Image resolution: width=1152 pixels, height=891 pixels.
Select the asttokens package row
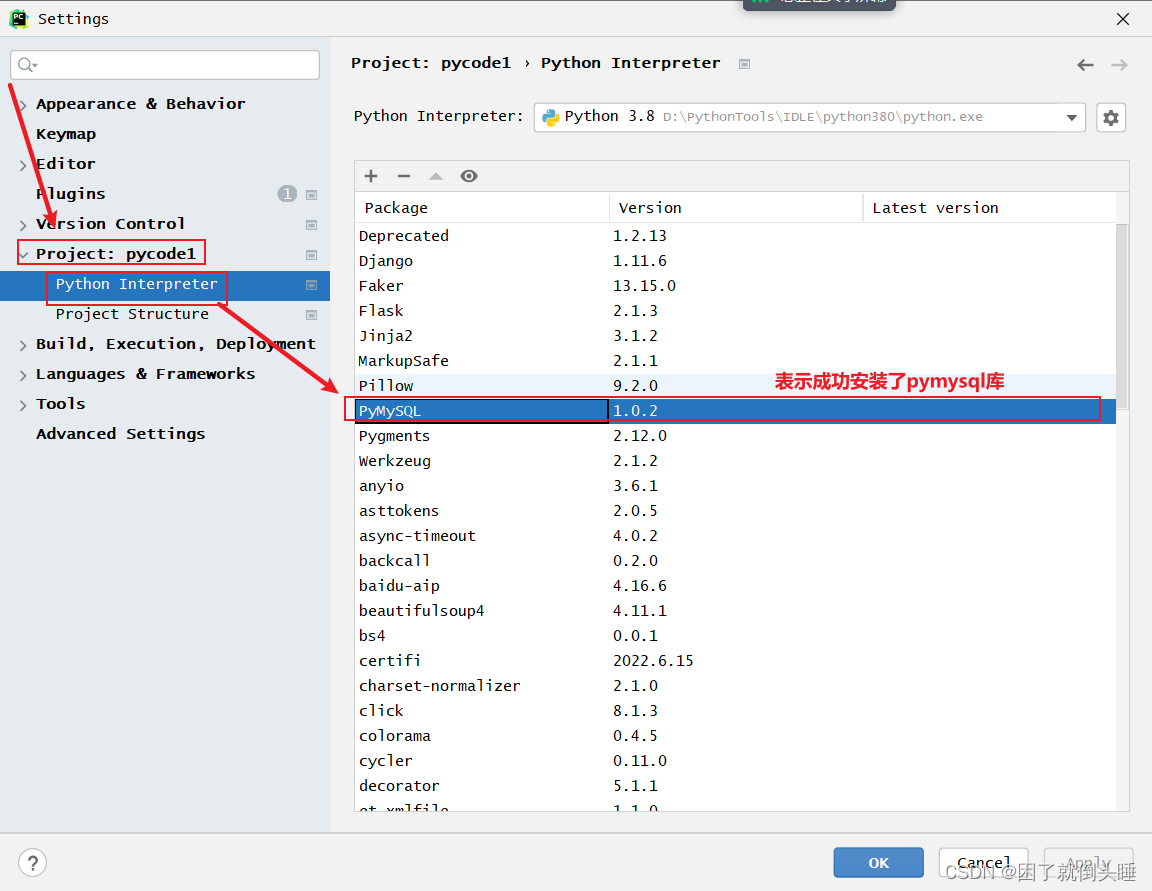(x=735, y=511)
